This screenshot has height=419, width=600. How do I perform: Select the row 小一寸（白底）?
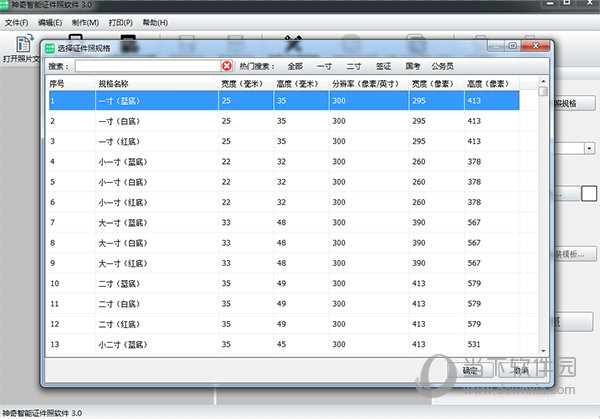pos(284,182)
